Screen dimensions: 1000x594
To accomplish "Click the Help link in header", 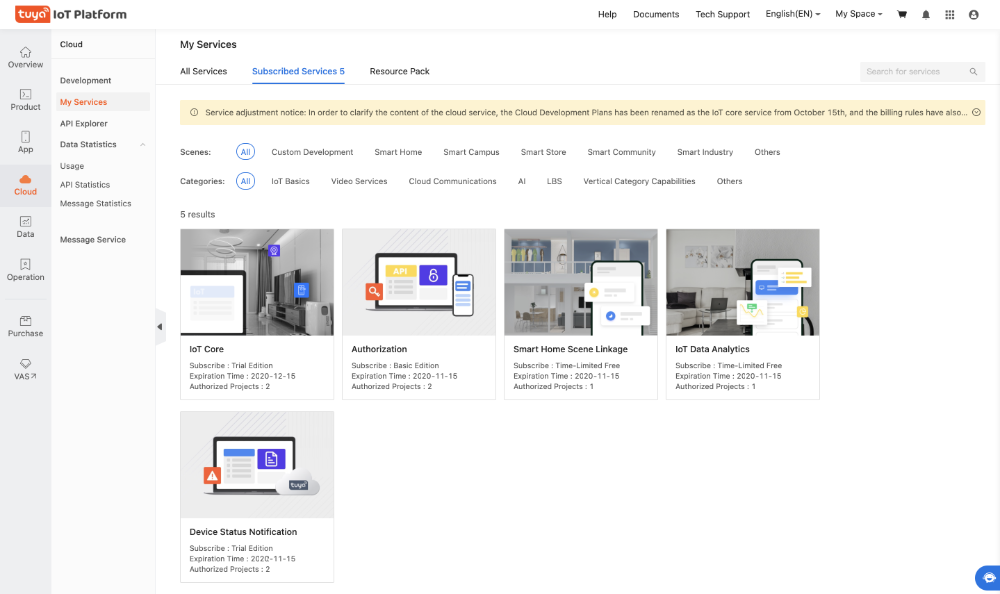I will pyautogui.click(x=607, y=14).
